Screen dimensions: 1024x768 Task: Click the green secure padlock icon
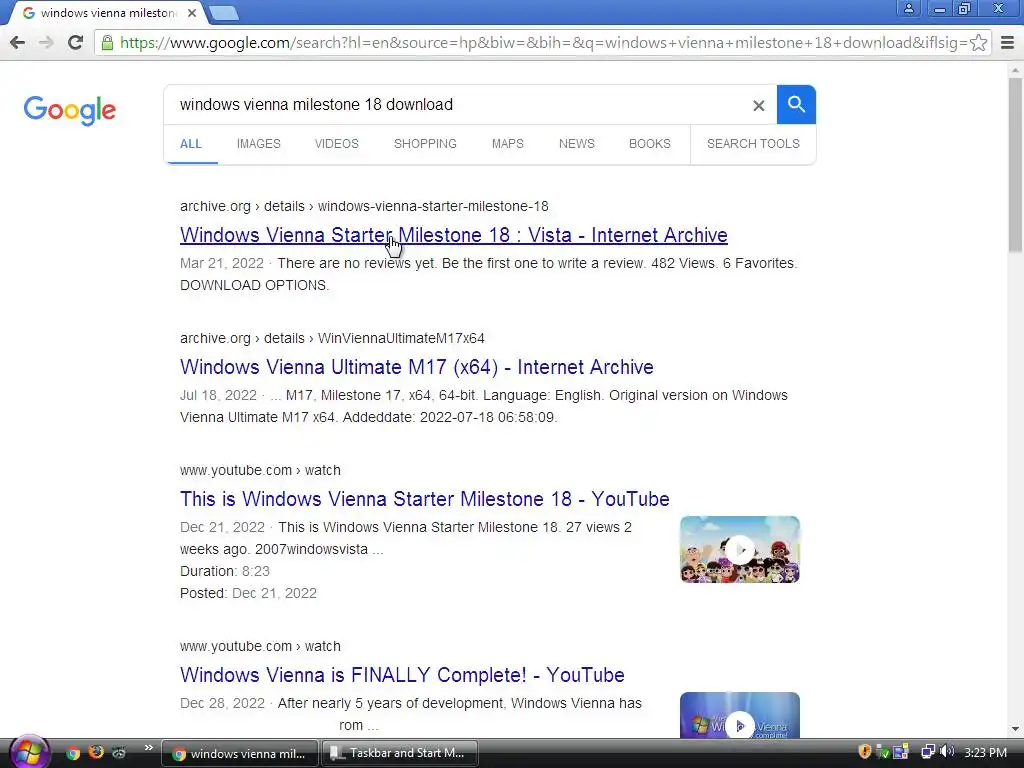click(107, 42)
